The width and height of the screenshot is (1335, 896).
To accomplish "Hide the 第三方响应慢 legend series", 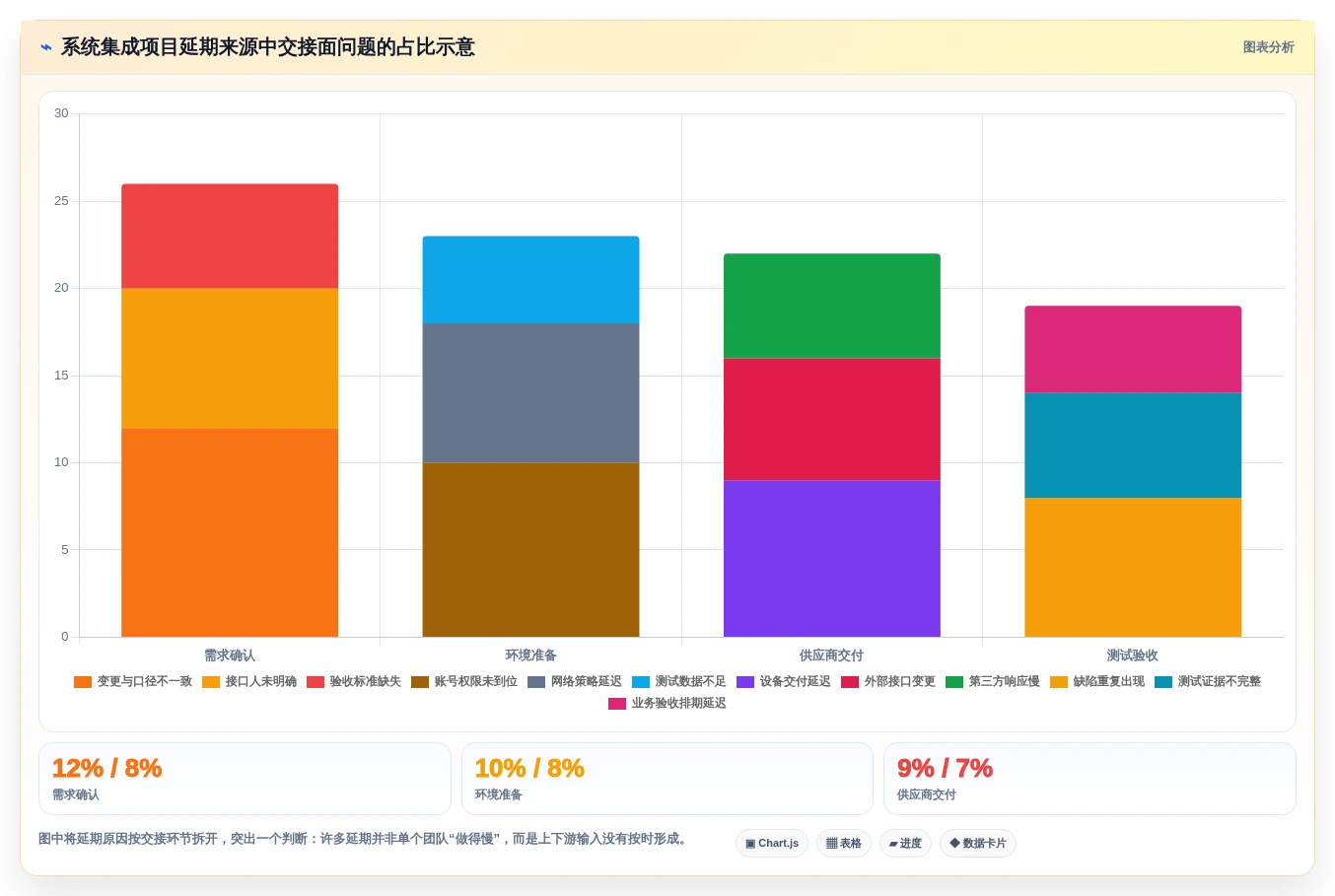I will tap(993, 682).
